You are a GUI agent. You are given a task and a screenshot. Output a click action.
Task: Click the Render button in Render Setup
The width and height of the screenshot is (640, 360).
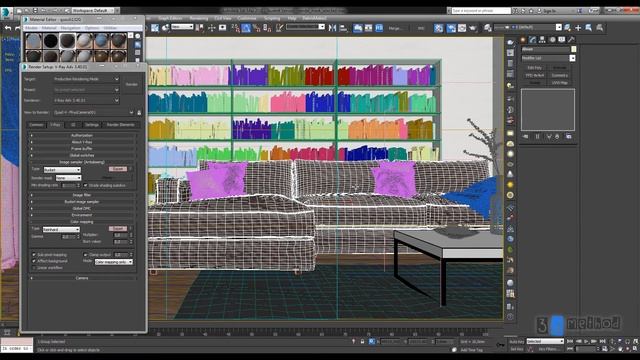(131, 84)
